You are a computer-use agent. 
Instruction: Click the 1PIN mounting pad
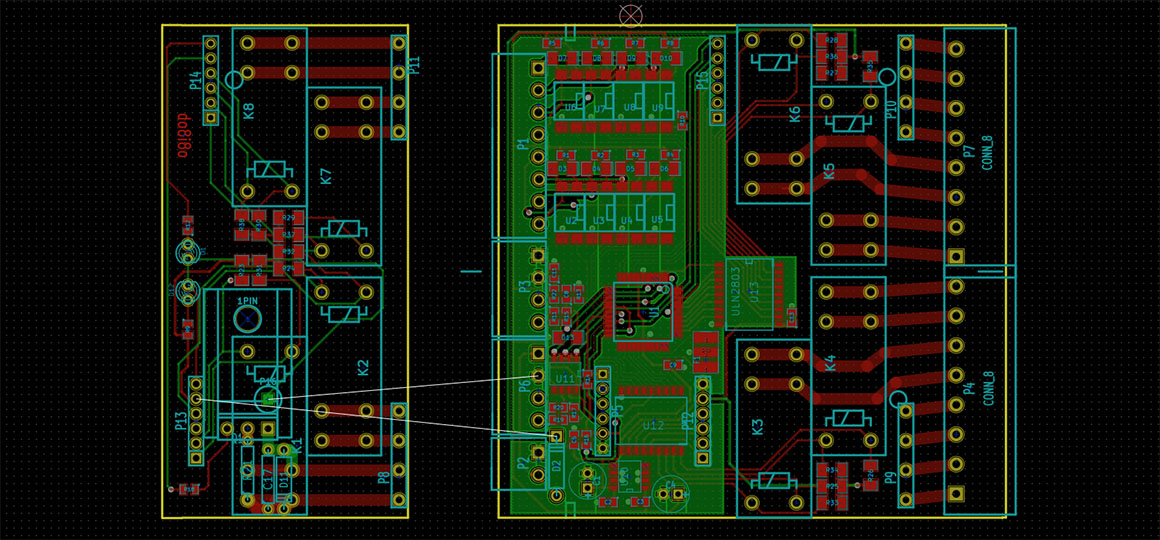pyautogui.click(x=247, y=319)
